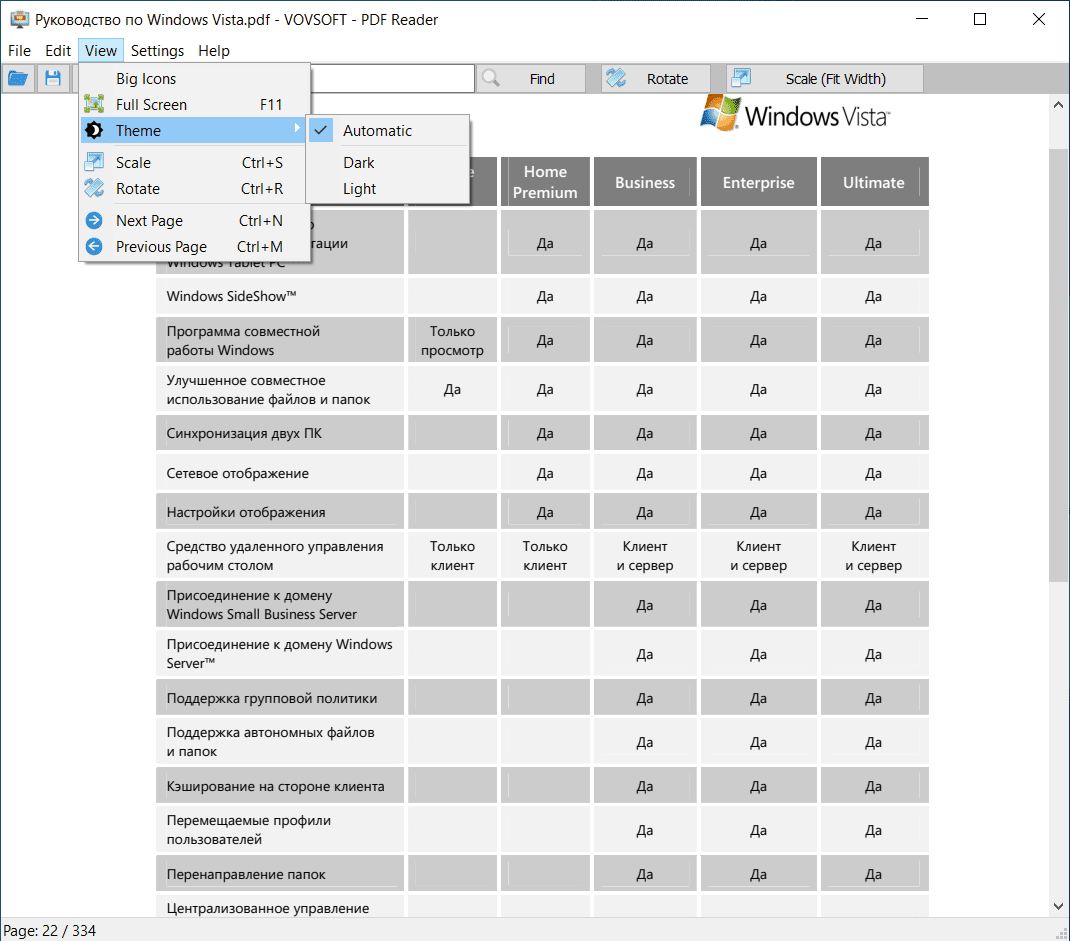This screenshot has height=941, width=1070.
Task: Click the 'Enterprise' column header
Action: (x=758, y=182)
